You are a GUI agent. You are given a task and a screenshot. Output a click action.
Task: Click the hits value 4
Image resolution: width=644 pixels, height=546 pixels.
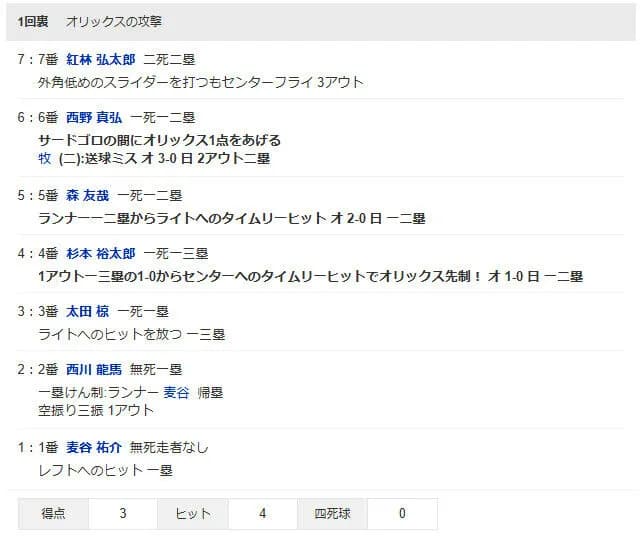click(262, 514)
